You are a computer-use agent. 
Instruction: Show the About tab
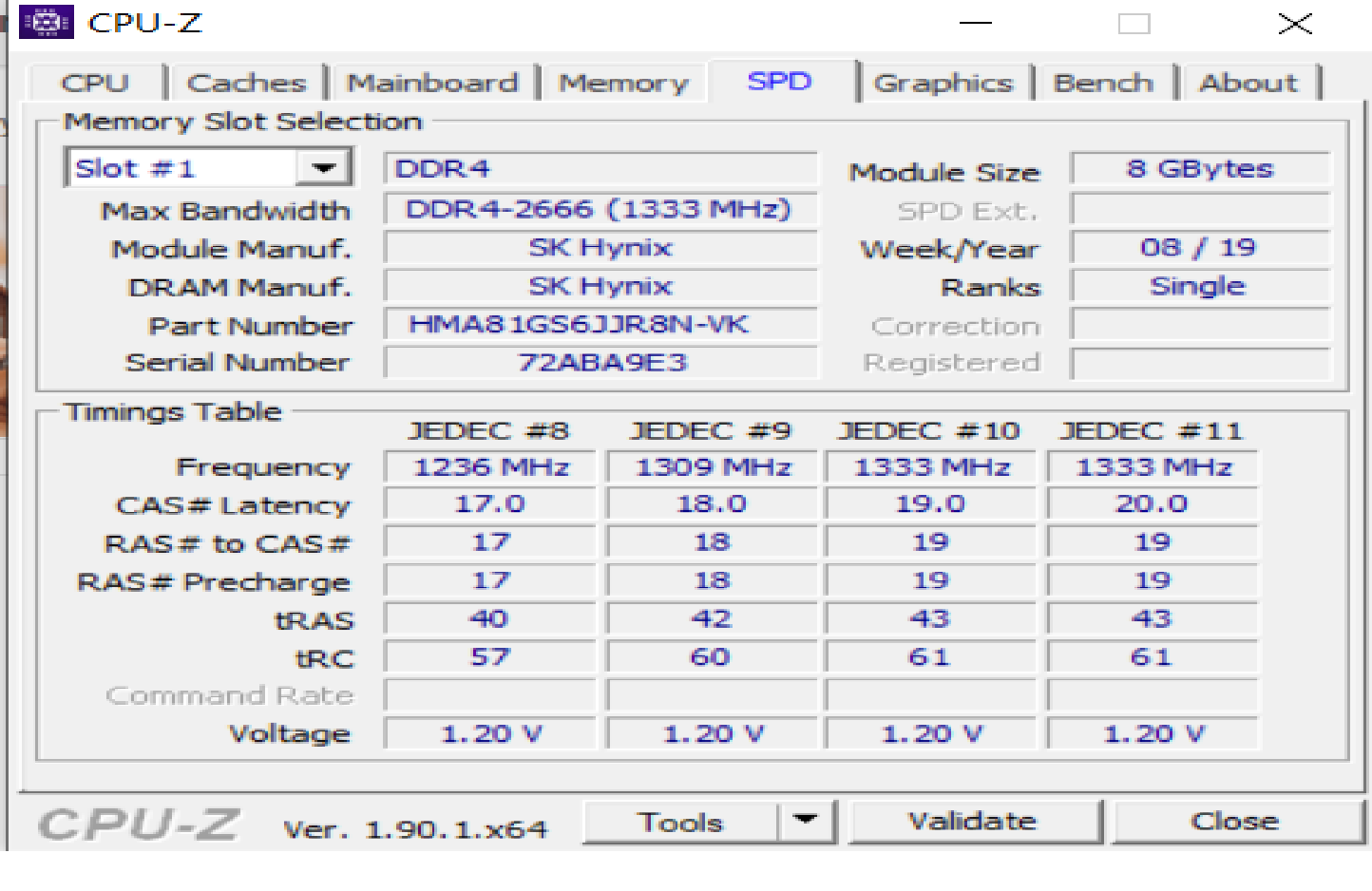tap(1248, 83)
